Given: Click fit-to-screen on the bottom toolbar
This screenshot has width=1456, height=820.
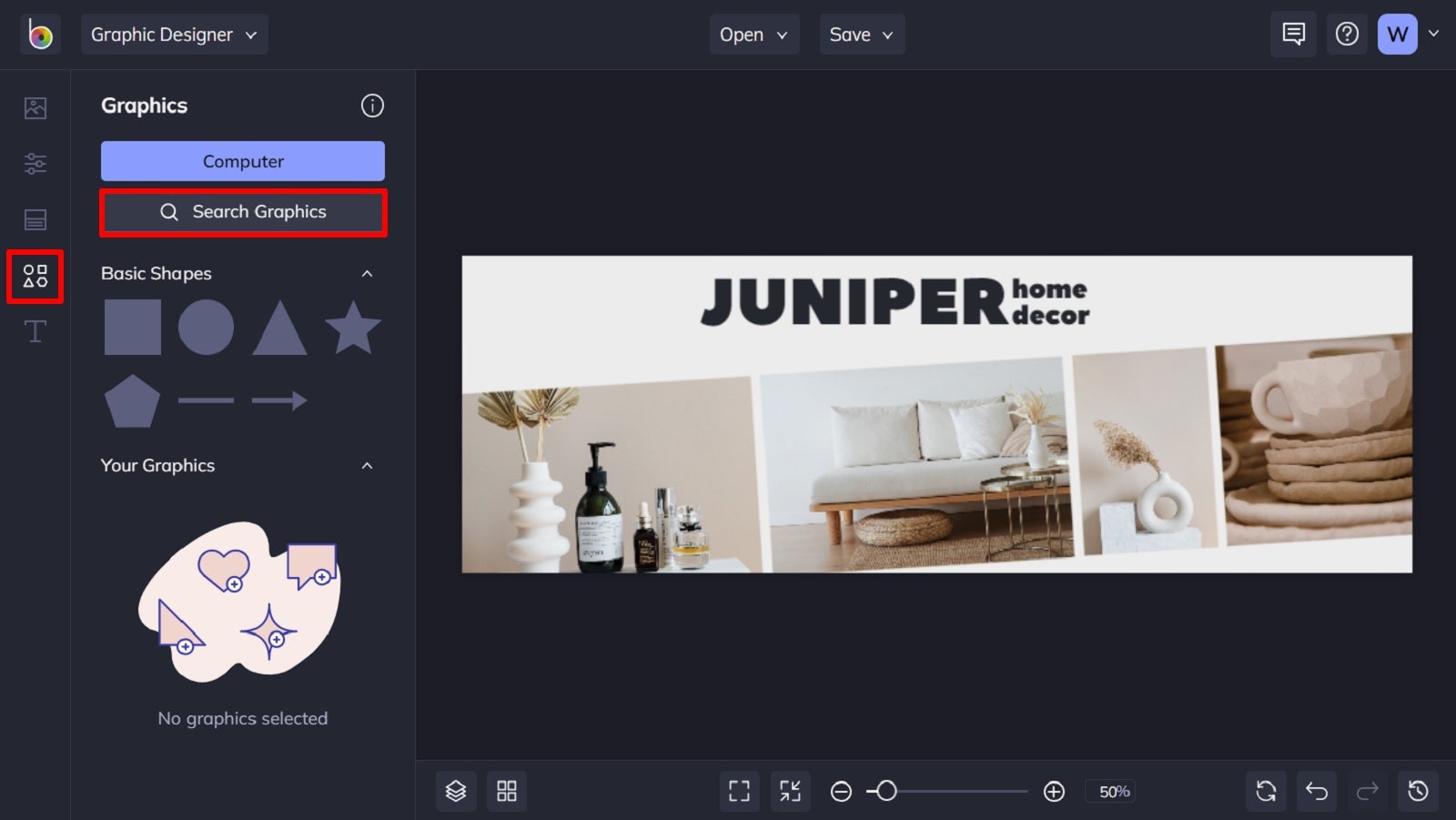Looking at the screenshot, I should (790, 791).
